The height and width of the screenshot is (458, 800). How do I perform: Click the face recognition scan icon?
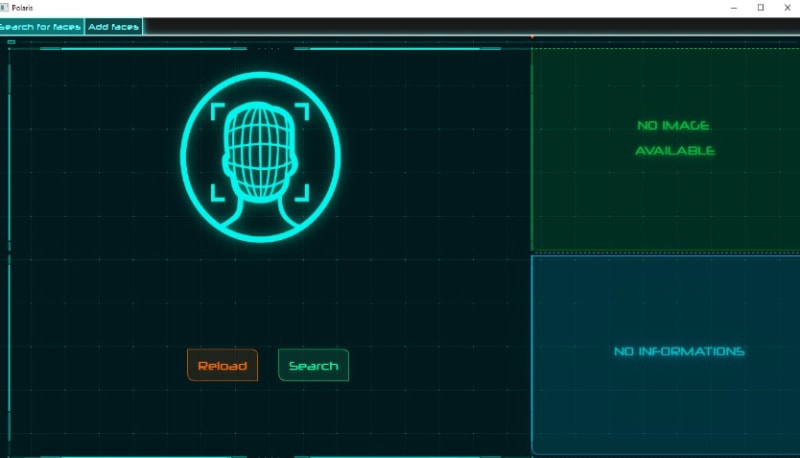260,156
